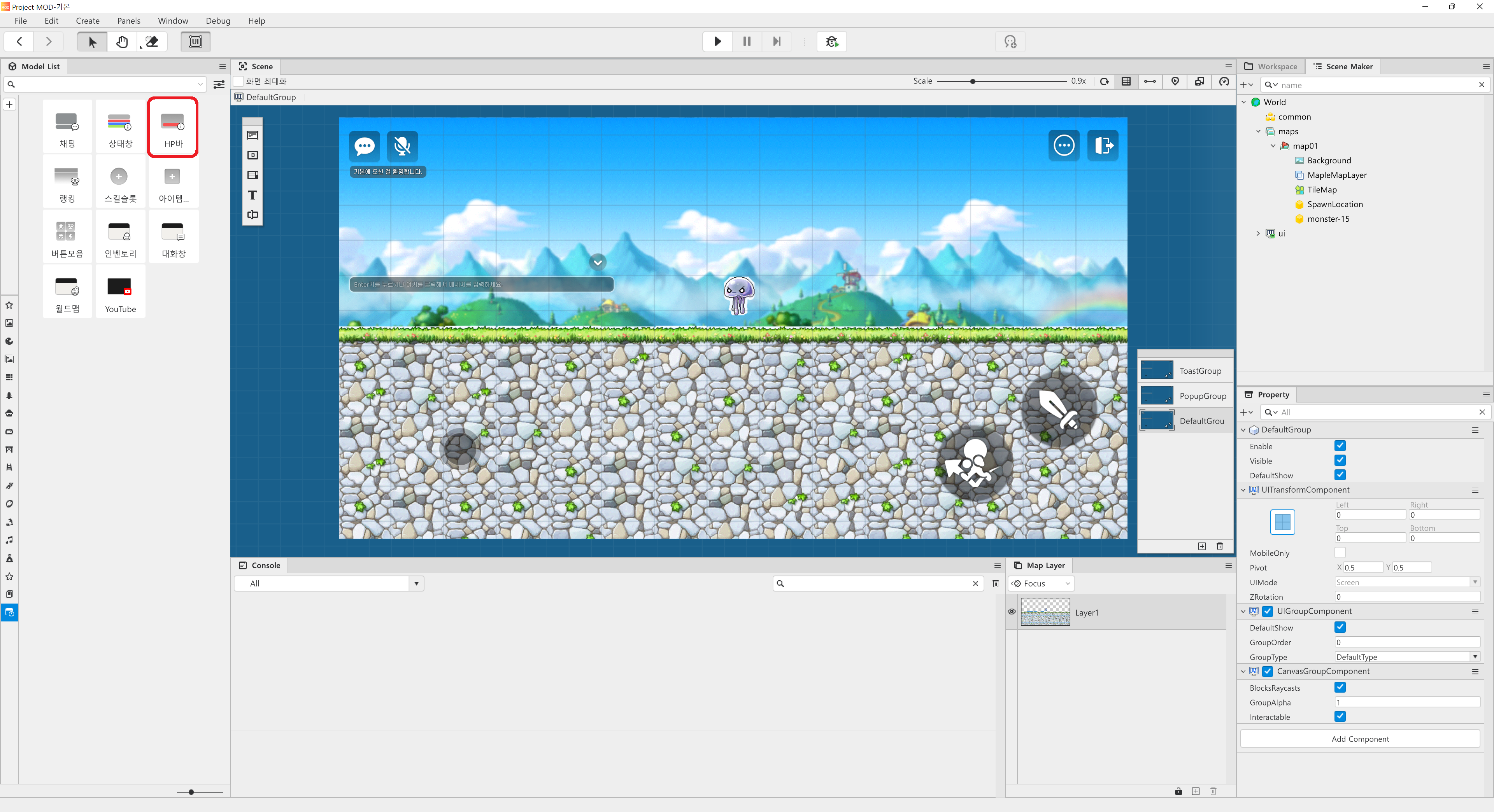Adjust the Model List zoom slider
1494x812 pixels.
(191, 792)
